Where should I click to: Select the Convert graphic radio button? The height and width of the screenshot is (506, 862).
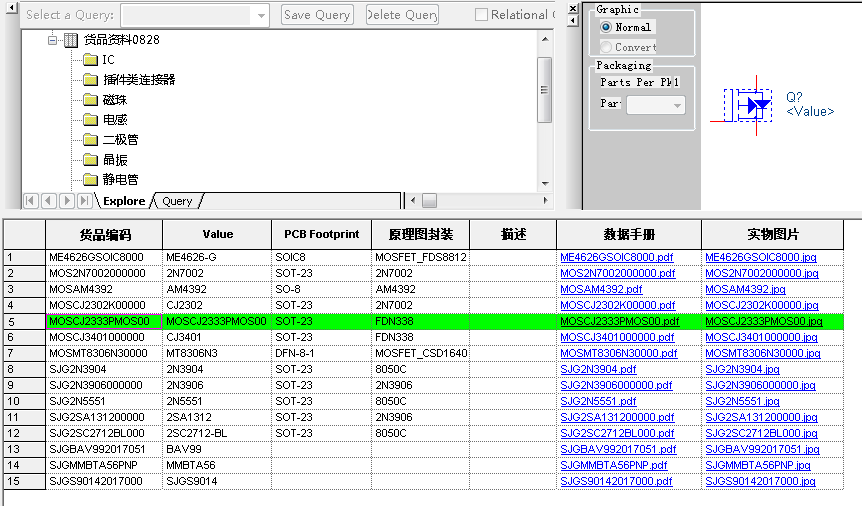pyautogui.click(x=606, y=47)
